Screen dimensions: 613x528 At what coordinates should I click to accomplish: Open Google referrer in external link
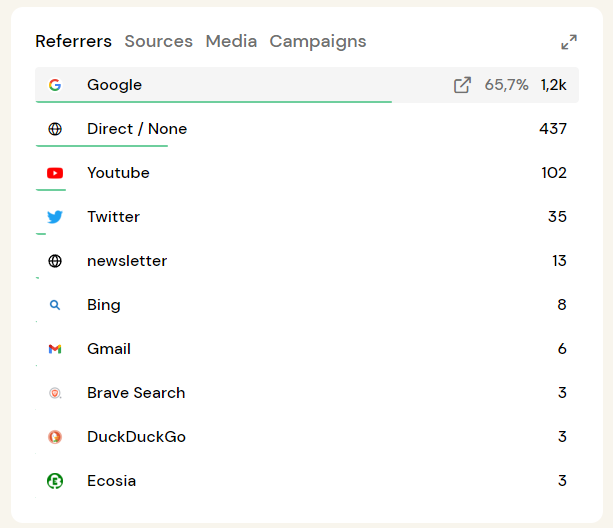[462, 85]
